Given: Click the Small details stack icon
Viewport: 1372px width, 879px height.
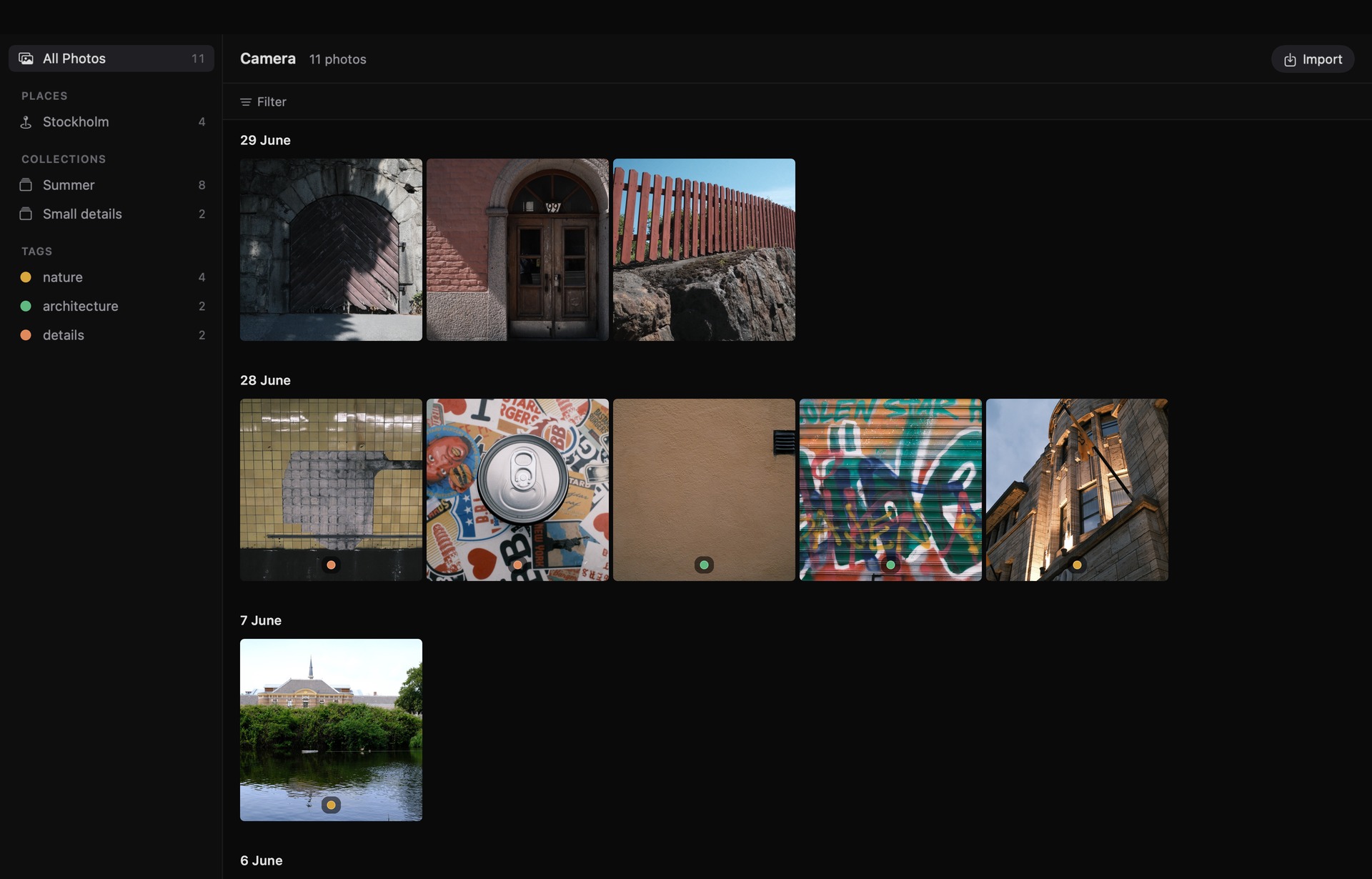Looking at the screenshot, I should click(26, 214).
